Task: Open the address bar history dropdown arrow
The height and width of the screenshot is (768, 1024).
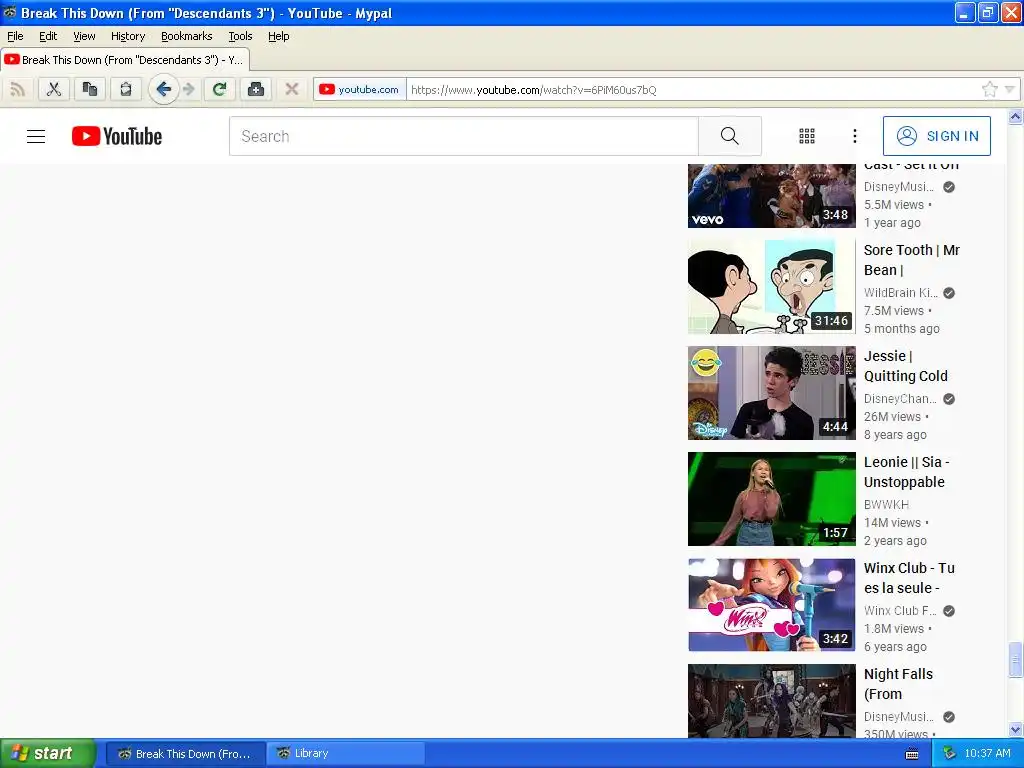Action: pyautogui.click(x=1010, y=89)
